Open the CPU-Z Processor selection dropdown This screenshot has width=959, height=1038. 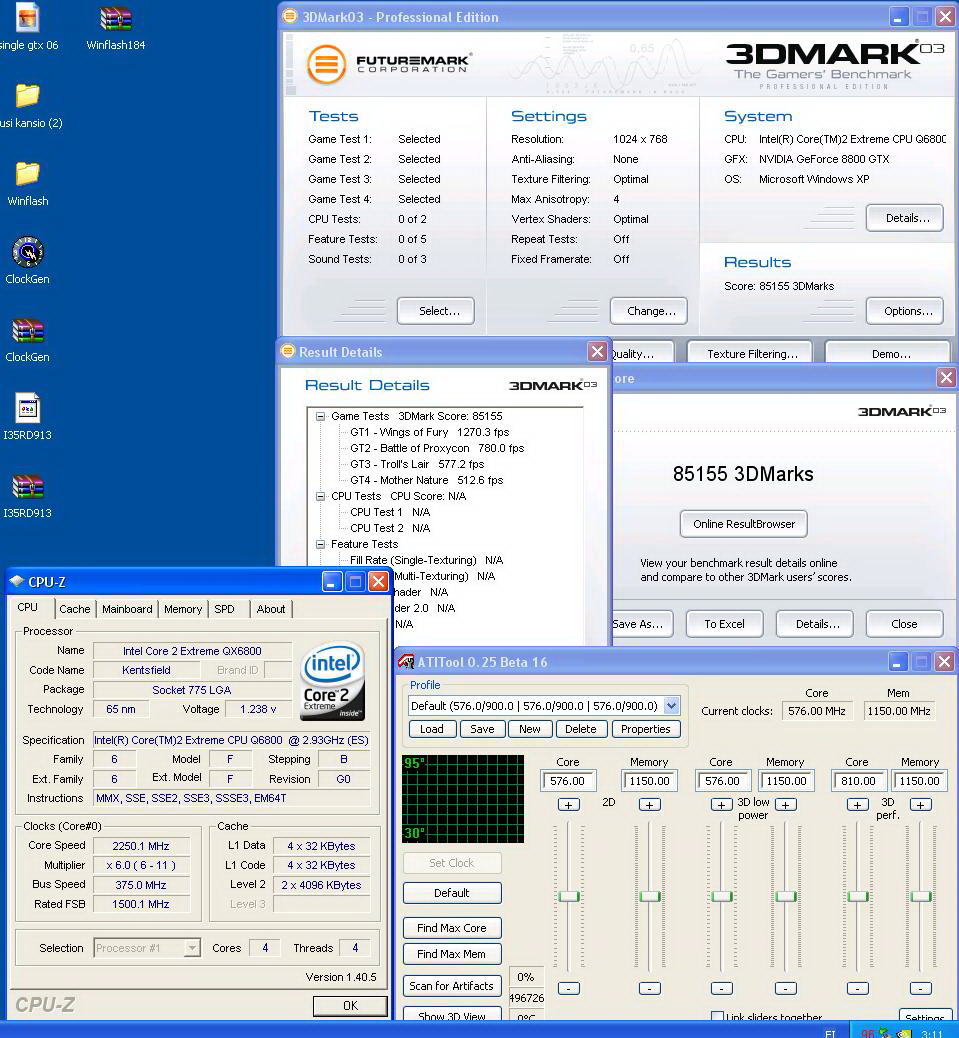tap(192, 948)
